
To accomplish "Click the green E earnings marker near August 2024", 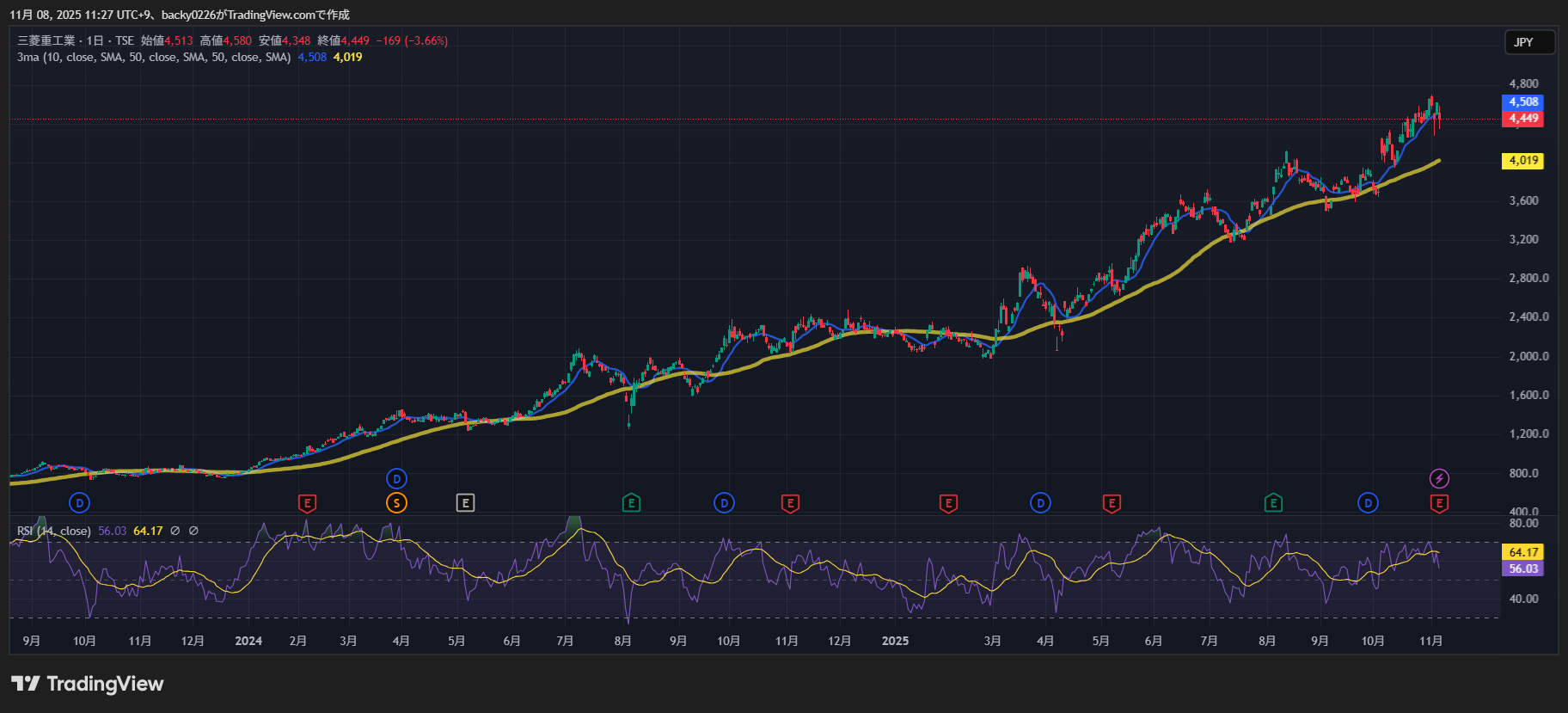I will pos(631,503).
